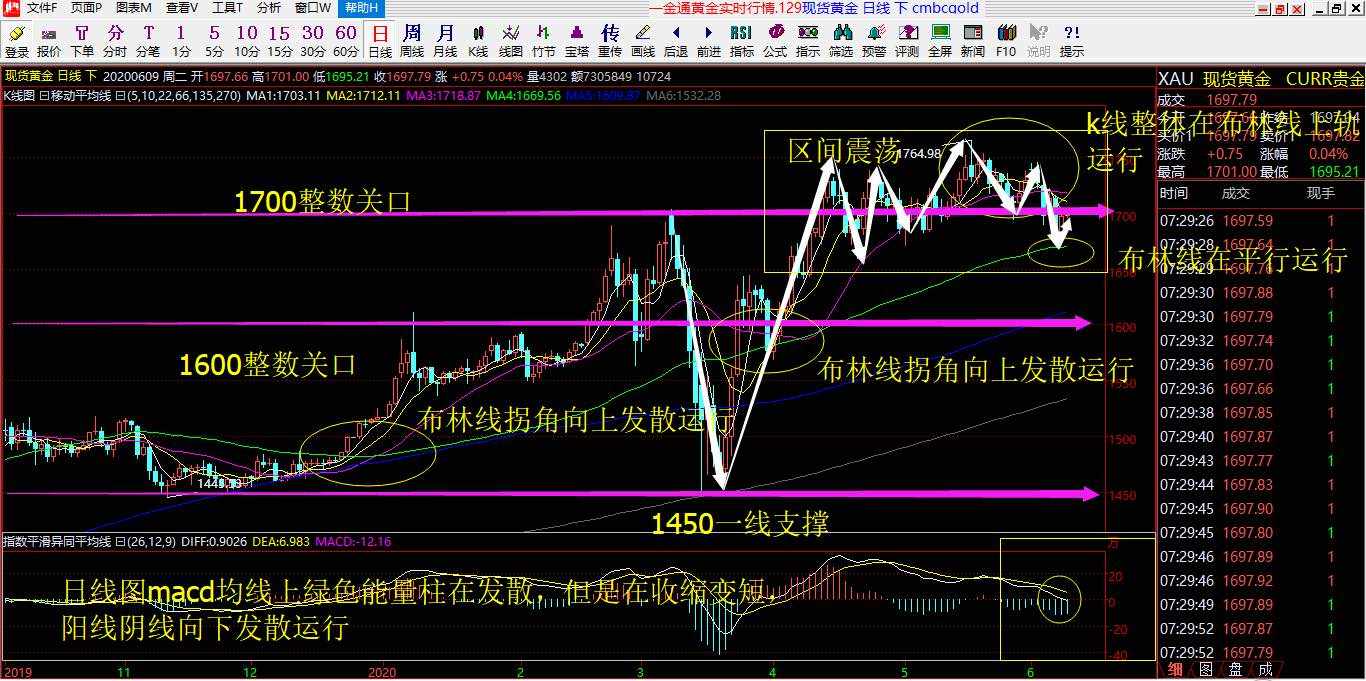Click the 07:29:26 trade row
The width and height of the screenshot is (1366, 681).
tap(1260, 220)
